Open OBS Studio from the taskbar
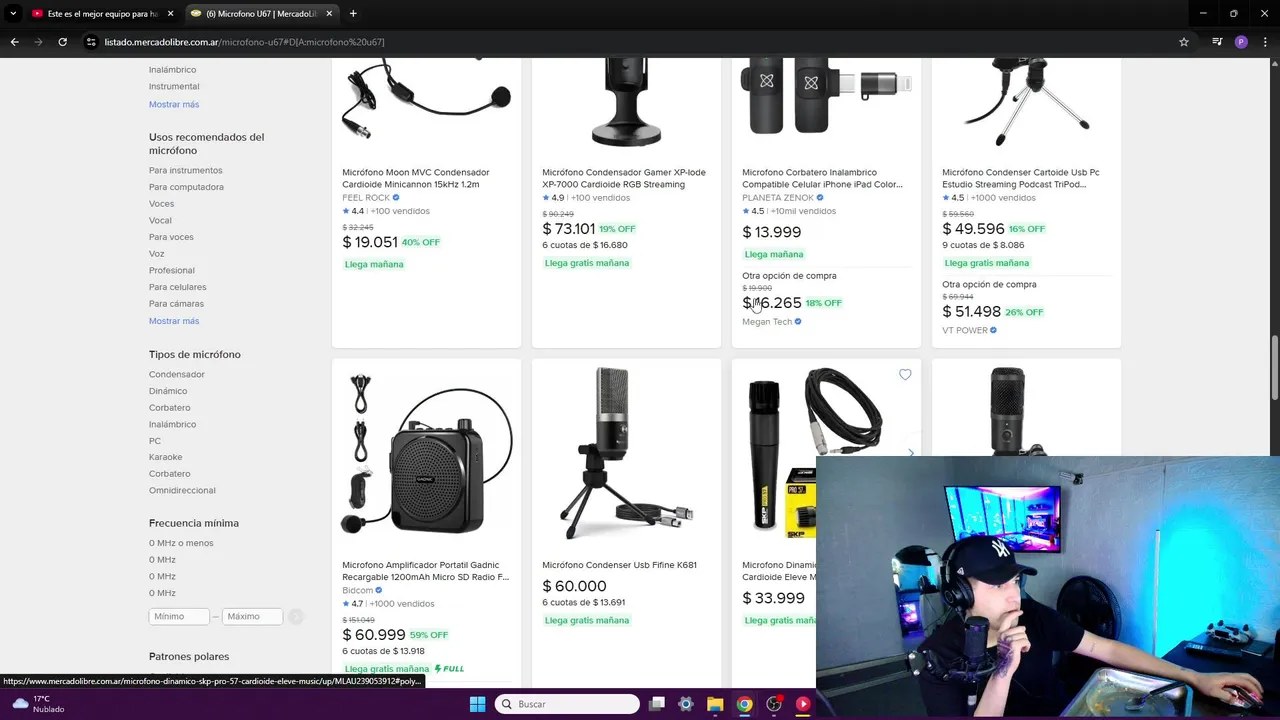Image resolution: width=1280 pixels, height=720 pixels. pyautogui.click(x=773, y=704)
